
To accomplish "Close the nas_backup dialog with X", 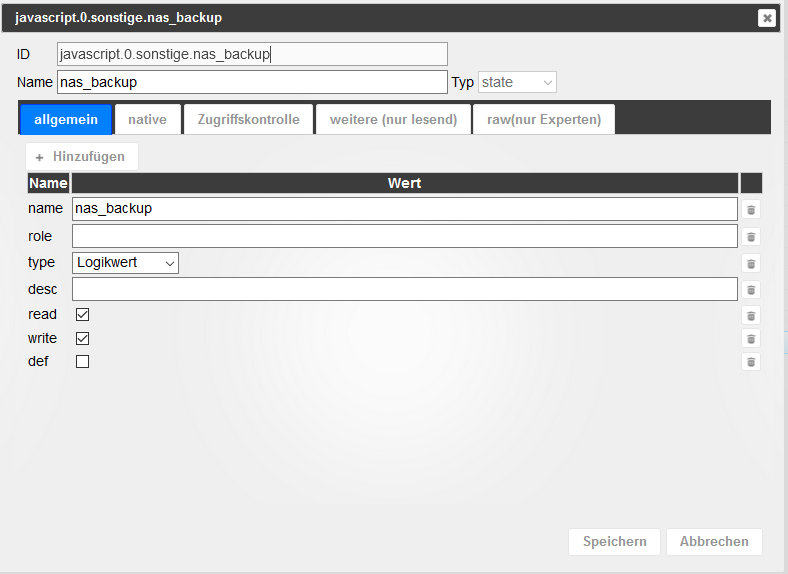I will pos(766,18).
